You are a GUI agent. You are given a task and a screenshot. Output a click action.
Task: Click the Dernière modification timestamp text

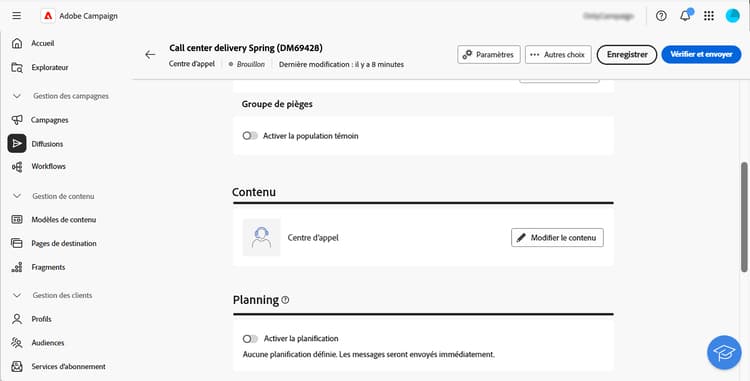point(342,64)
